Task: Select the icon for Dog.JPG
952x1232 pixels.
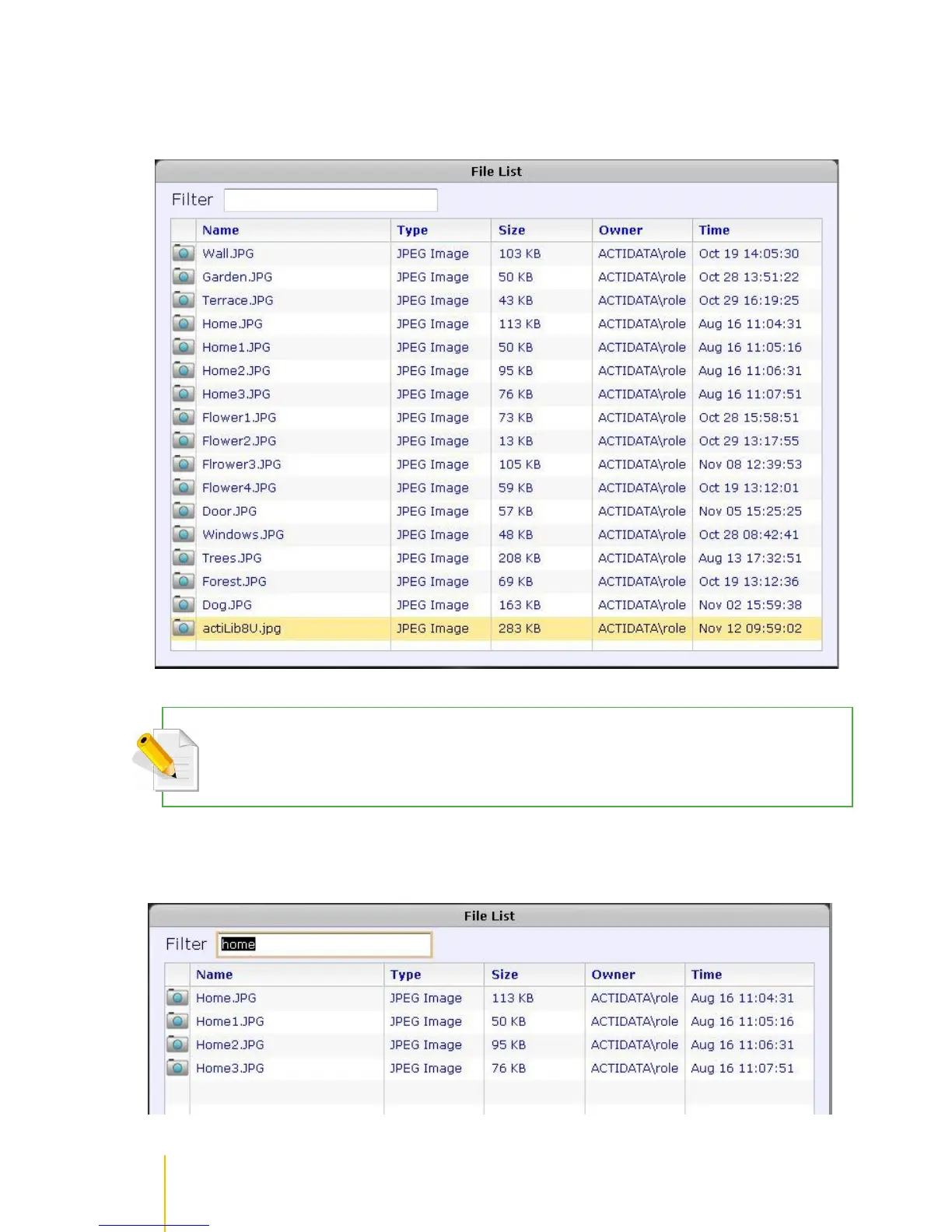Action: click(x=184, y=604)
